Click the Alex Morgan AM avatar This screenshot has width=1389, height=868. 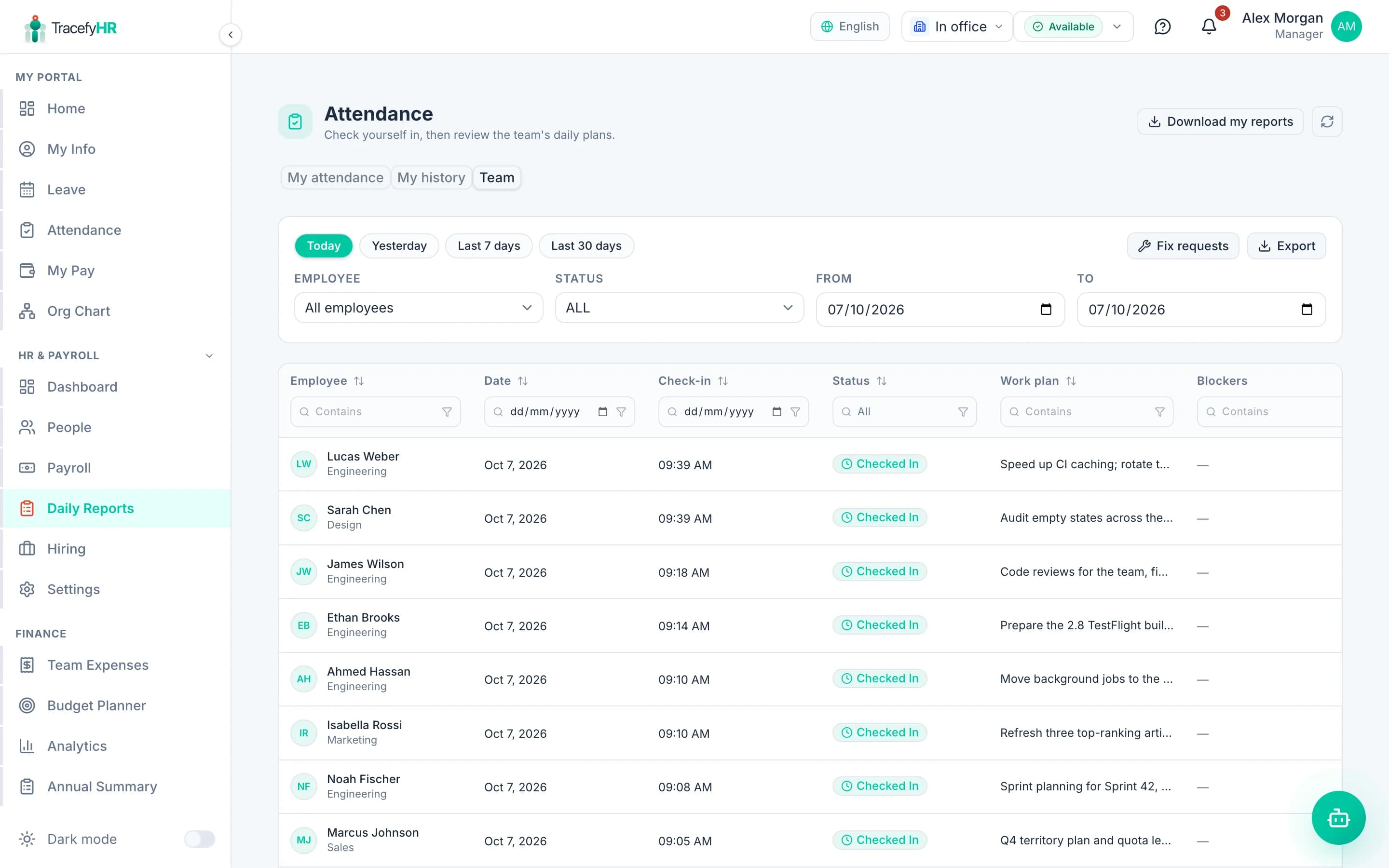pyautogui.click(x=1346, y=27)
